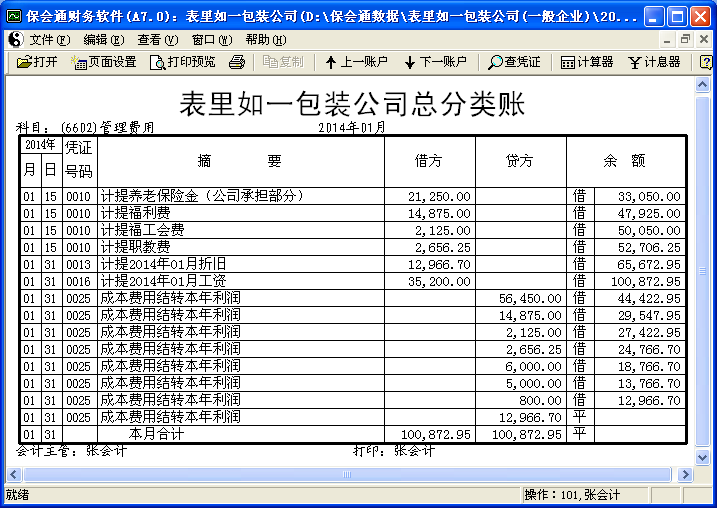
Task: Click 查凭证 to look up voucher
Action: click(514, 62)
